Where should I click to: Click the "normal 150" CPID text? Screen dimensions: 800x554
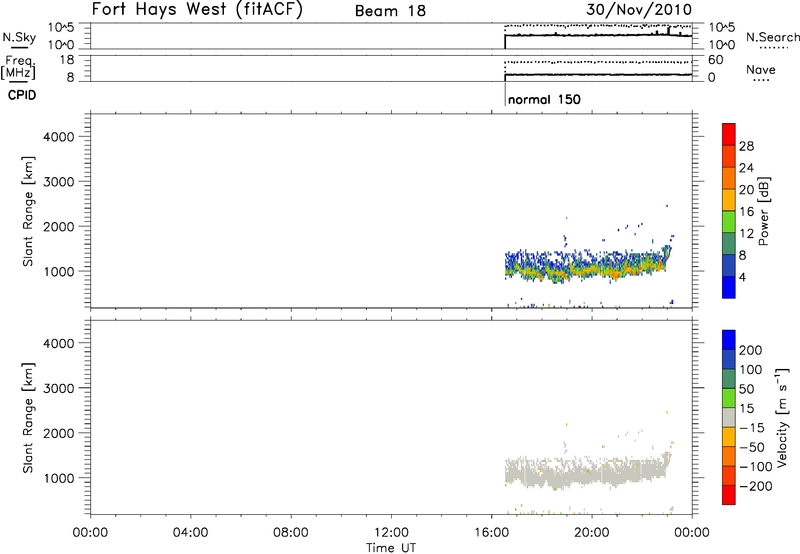(x=544, y=99)
